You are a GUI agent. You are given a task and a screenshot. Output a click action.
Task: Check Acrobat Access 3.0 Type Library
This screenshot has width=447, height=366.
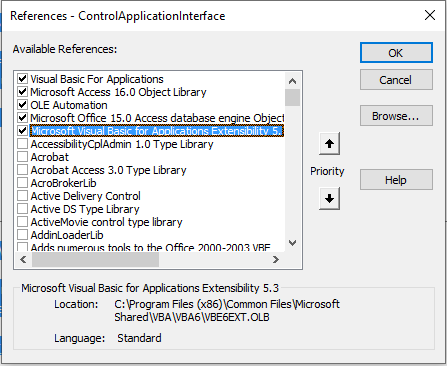tap(22, 170)
